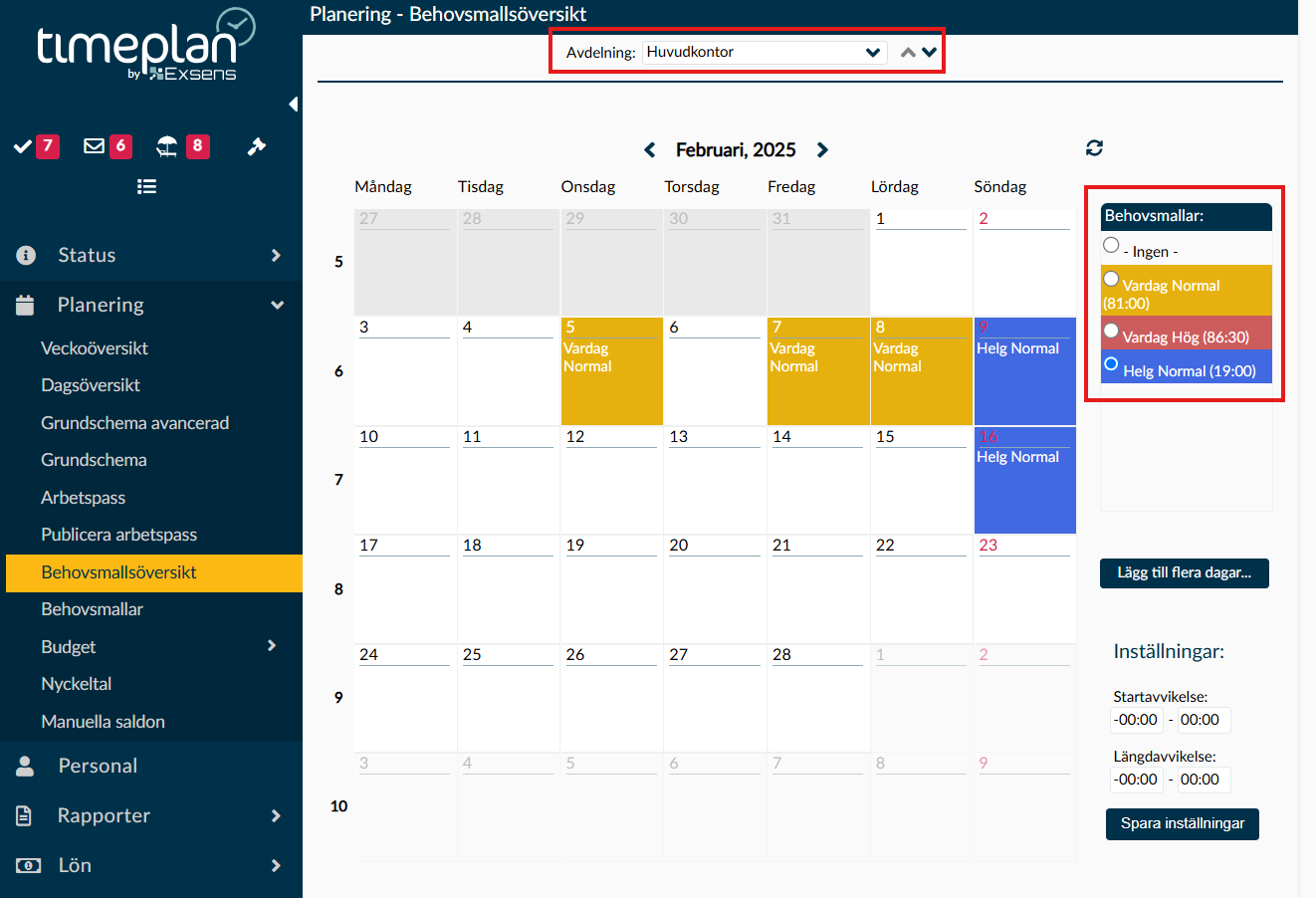Expand the Status menu section
Image resolution: width=1316 pixels, height=898 pixels.
[276, 256]
